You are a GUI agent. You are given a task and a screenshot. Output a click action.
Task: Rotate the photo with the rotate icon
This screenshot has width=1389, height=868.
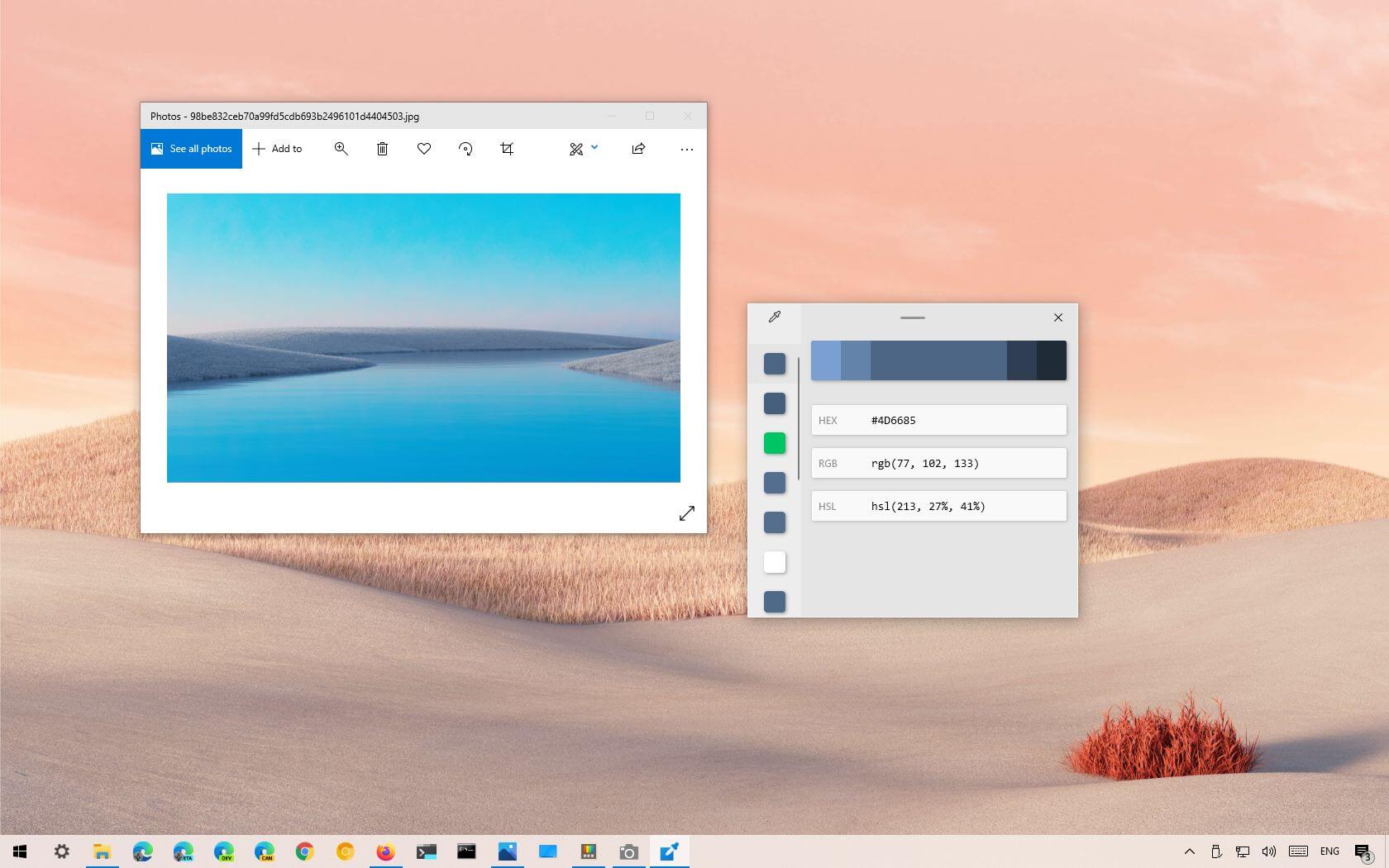[465, 149]
